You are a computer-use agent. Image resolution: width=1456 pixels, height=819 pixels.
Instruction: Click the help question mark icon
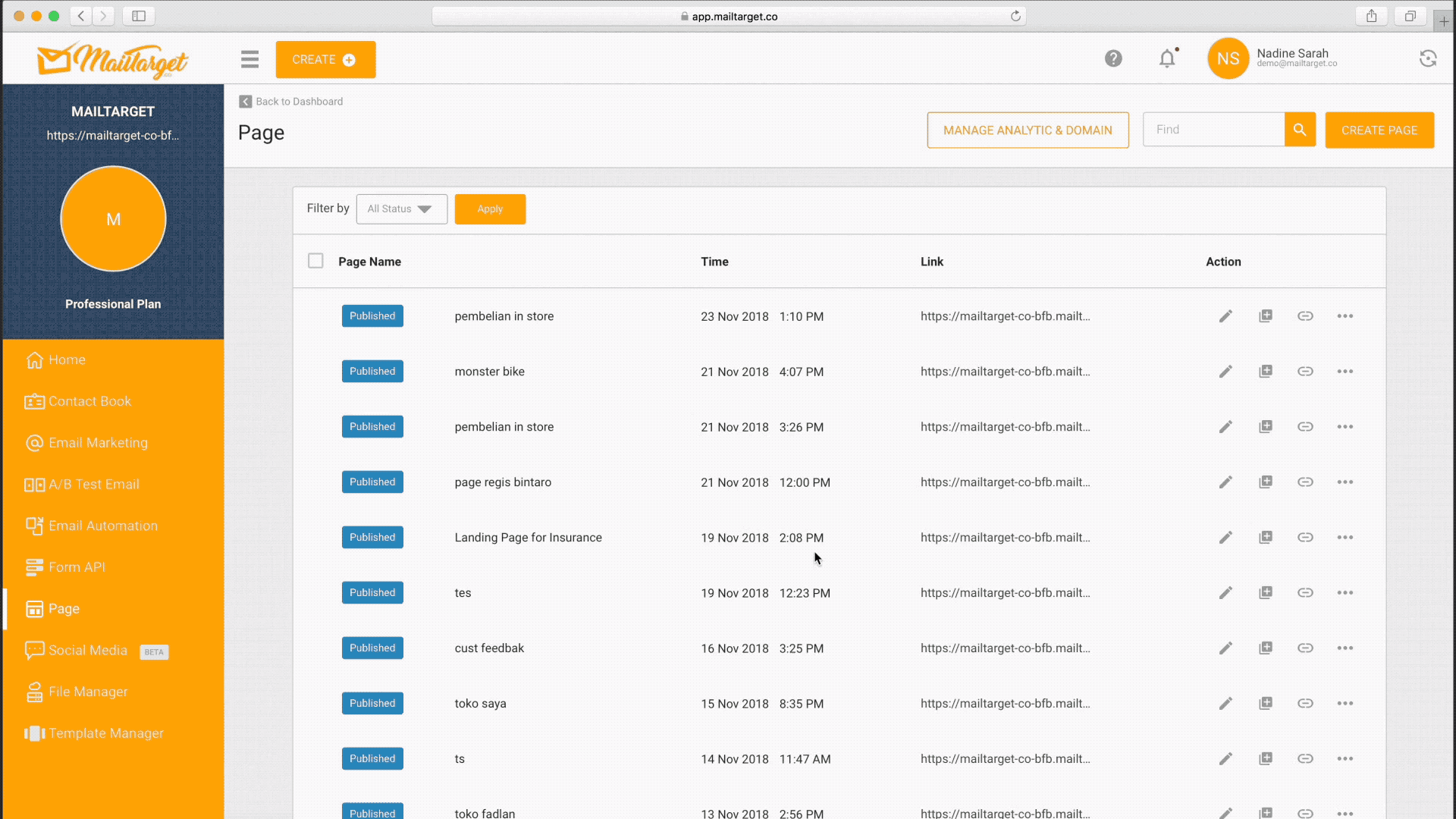[1113, 58]
